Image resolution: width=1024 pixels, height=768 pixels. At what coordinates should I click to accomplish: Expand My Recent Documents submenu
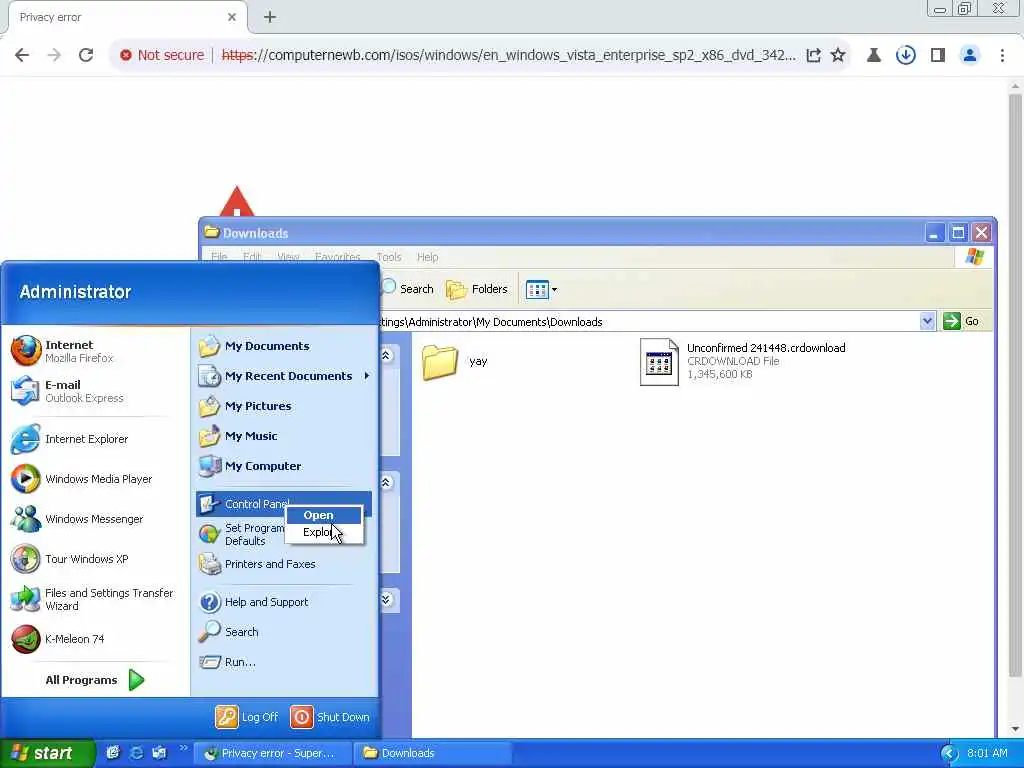(x=284, y=376)
